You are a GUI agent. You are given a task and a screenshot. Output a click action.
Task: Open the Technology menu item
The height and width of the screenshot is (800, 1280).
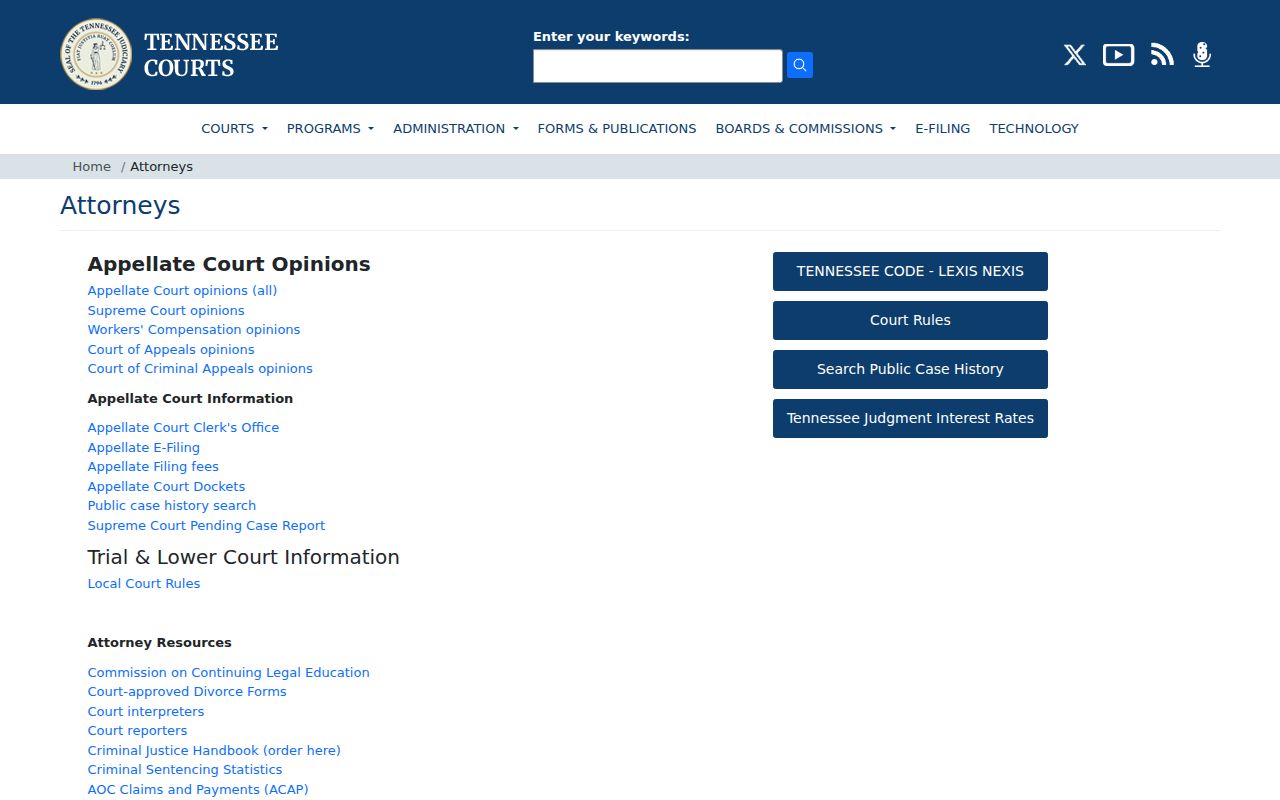1034,128
